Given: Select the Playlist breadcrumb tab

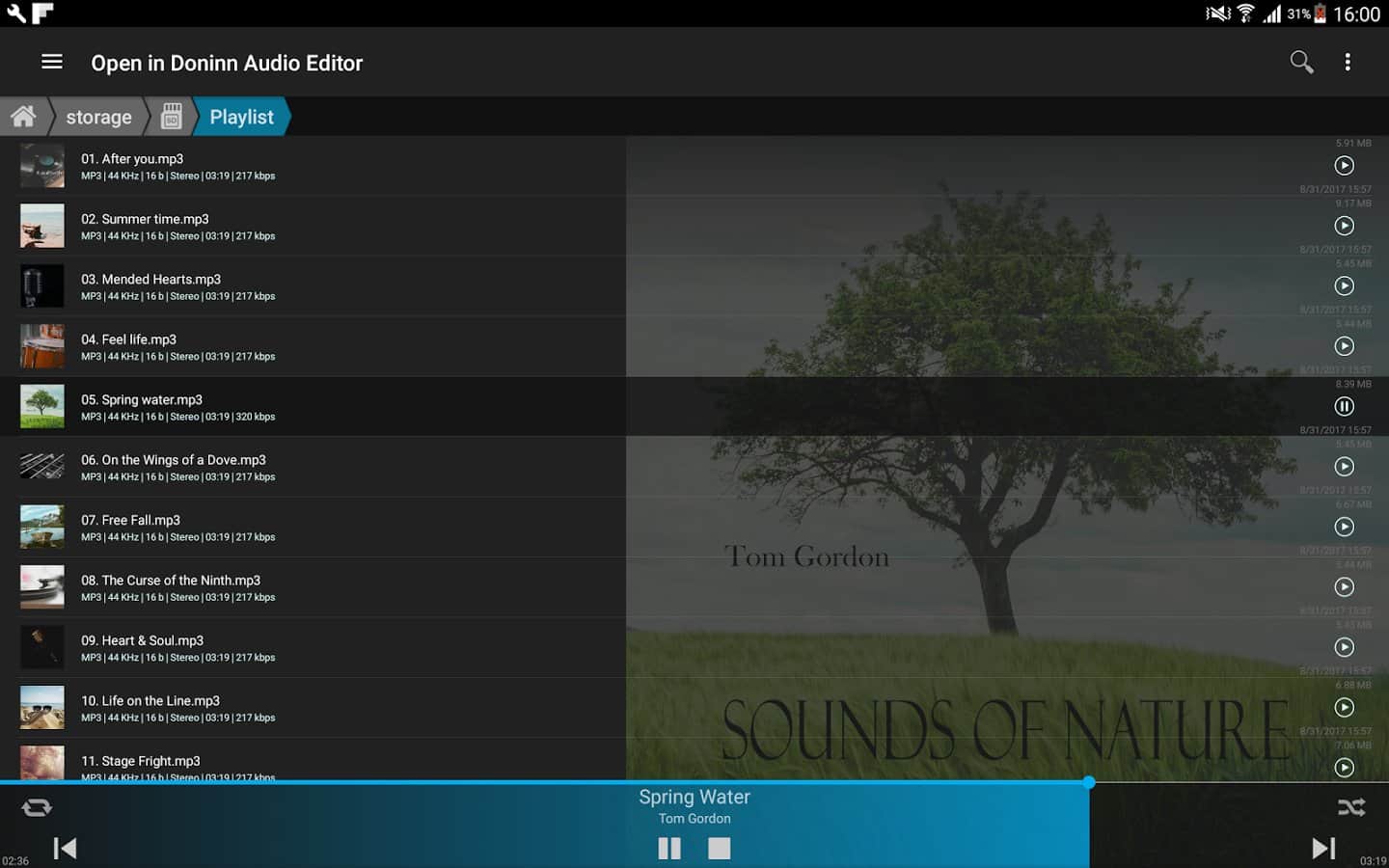Looking at the screenshot, I should tap(241, 117).
